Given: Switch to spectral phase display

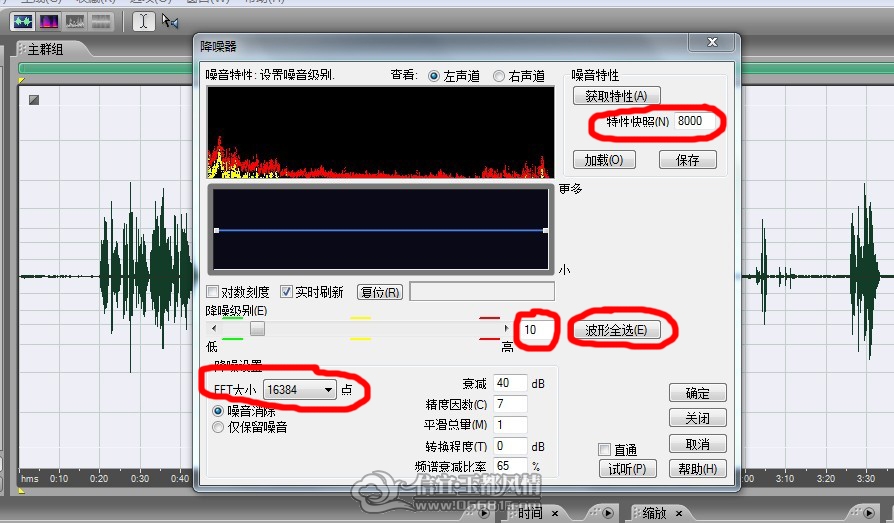Looking at the screenshot, I should pyautogui.click(x=101, y=22).
